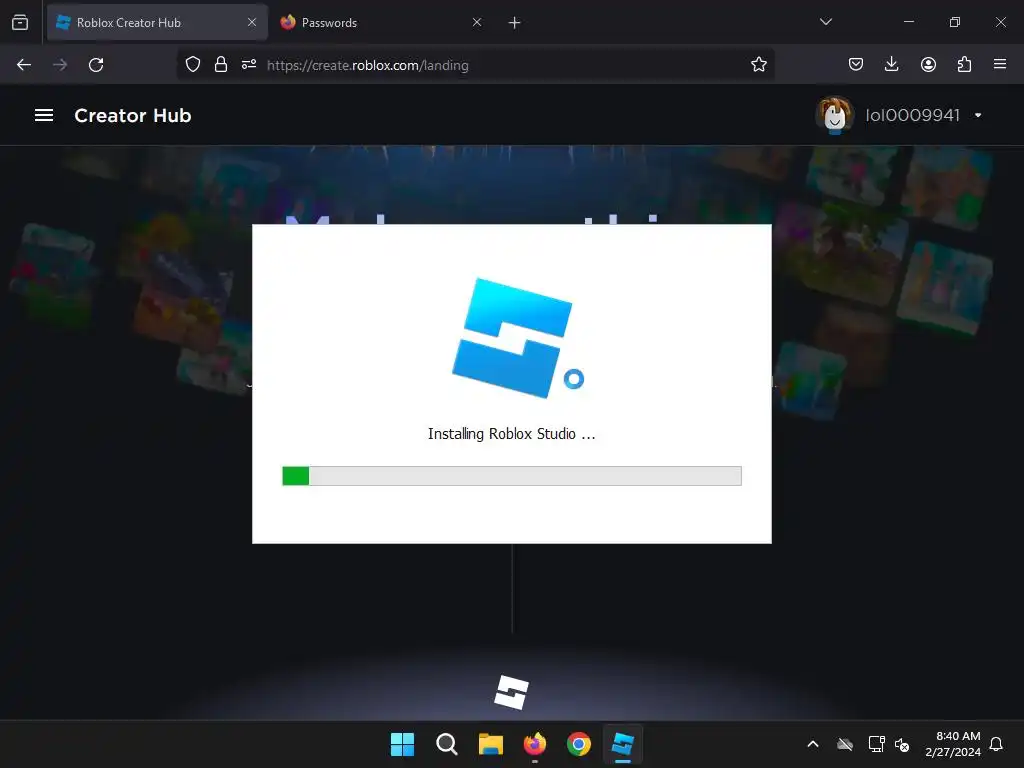Open the Extensions menu
Screen dimensions: 1024x768
pyautogui.click(x=964, y=65)
